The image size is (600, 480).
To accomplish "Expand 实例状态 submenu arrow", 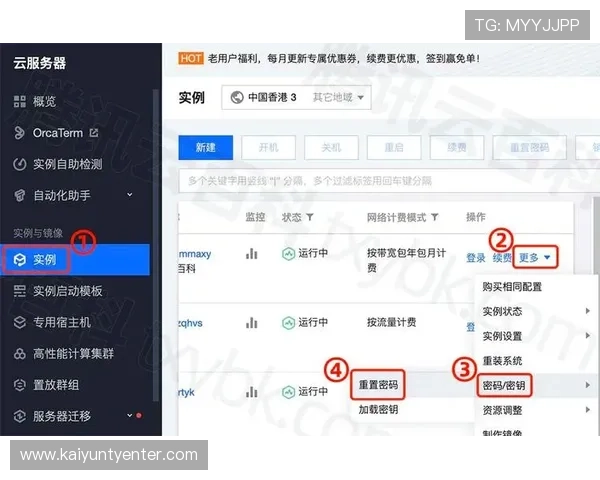I will coord(588,311).
